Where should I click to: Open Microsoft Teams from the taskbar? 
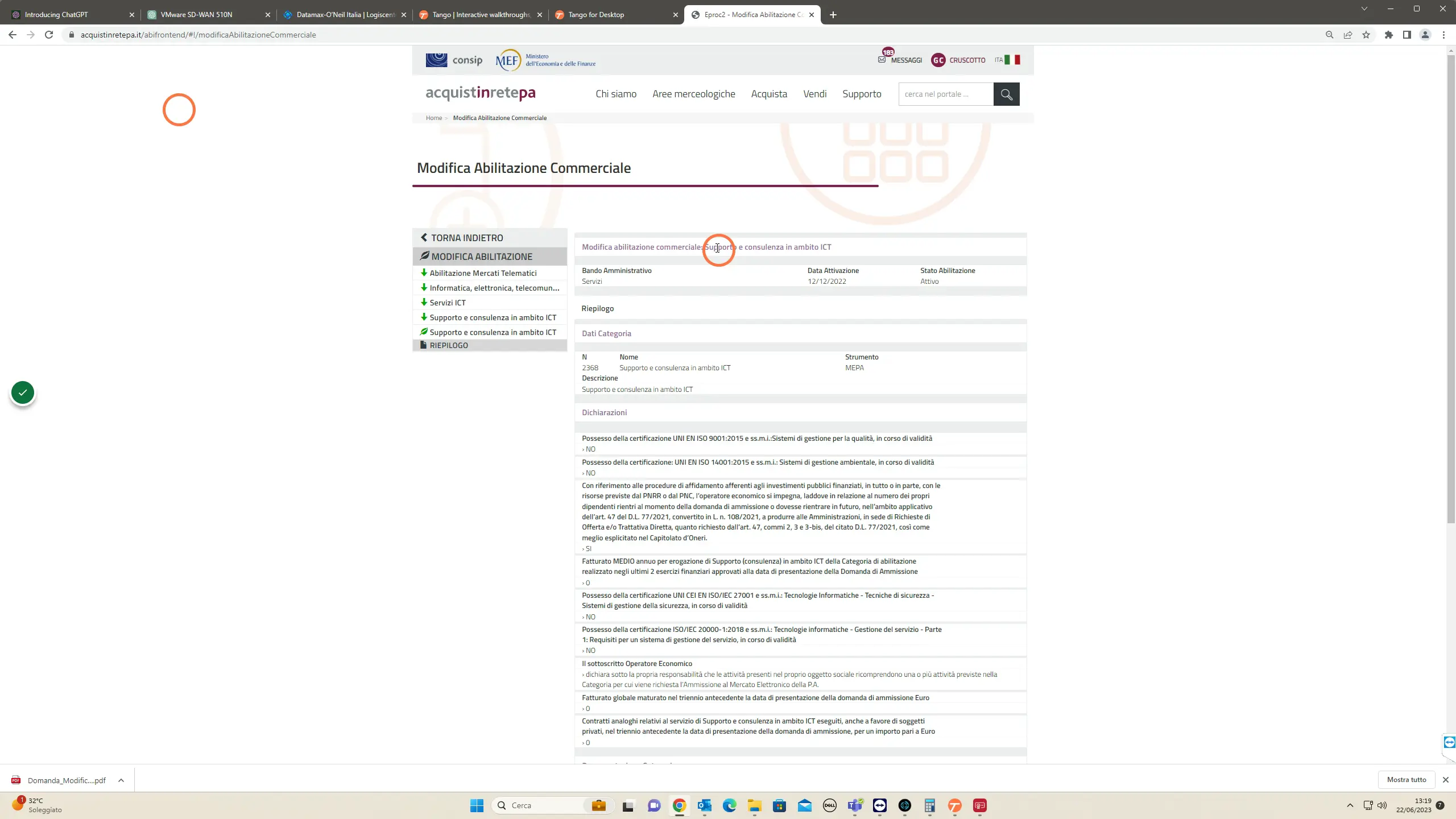(855, 805)
